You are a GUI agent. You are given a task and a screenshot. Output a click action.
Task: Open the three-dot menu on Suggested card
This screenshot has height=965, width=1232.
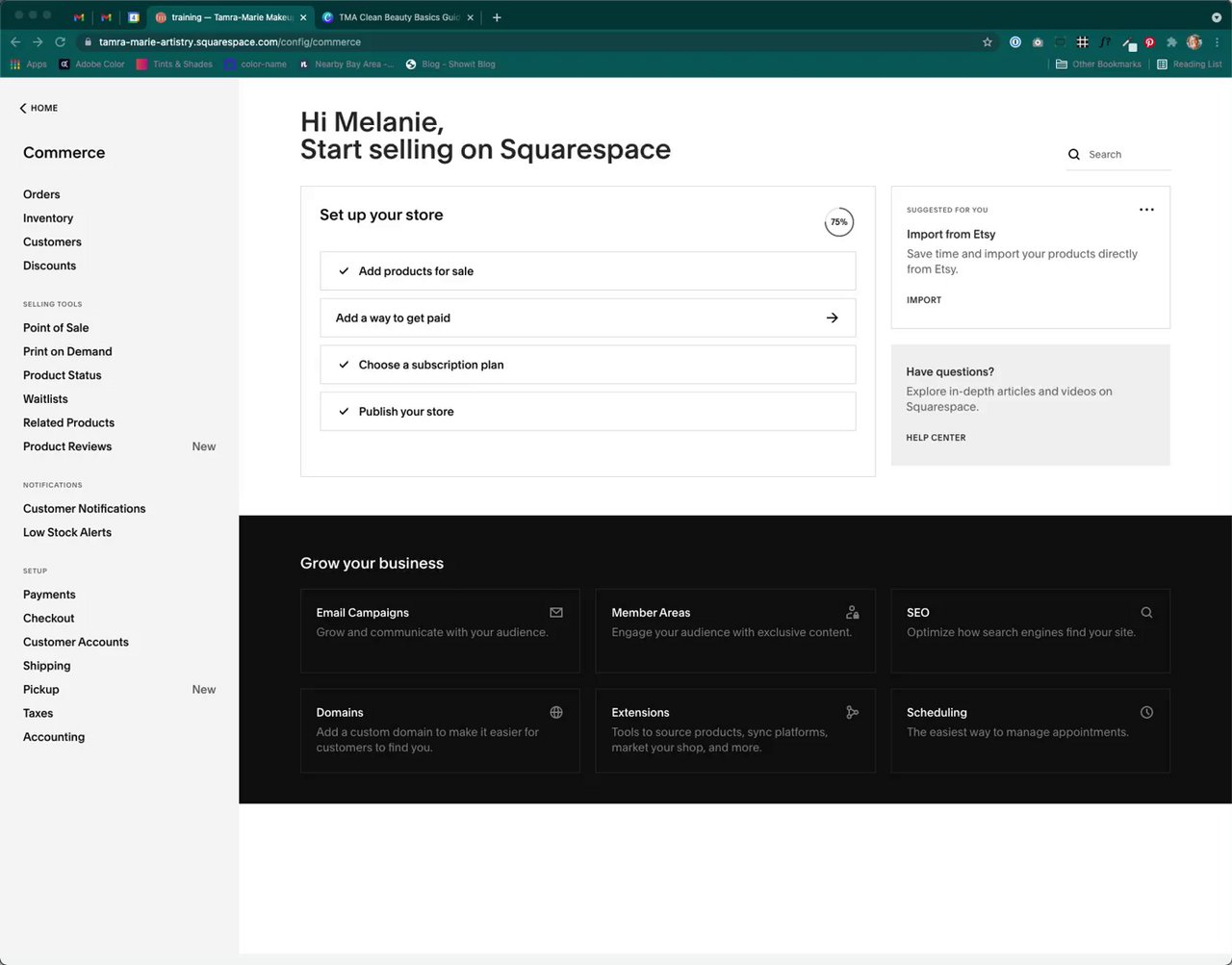(x=1146, y=210)
